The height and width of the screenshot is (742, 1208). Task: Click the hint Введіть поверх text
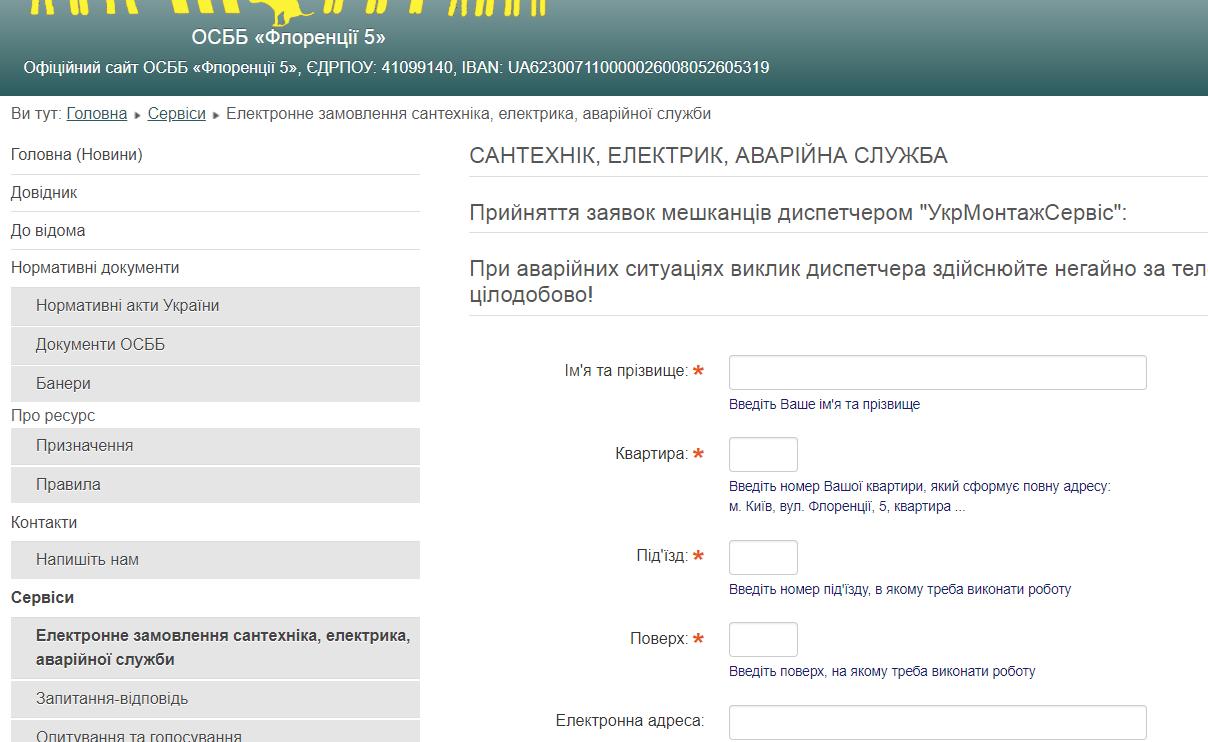[x=882, y=672]
